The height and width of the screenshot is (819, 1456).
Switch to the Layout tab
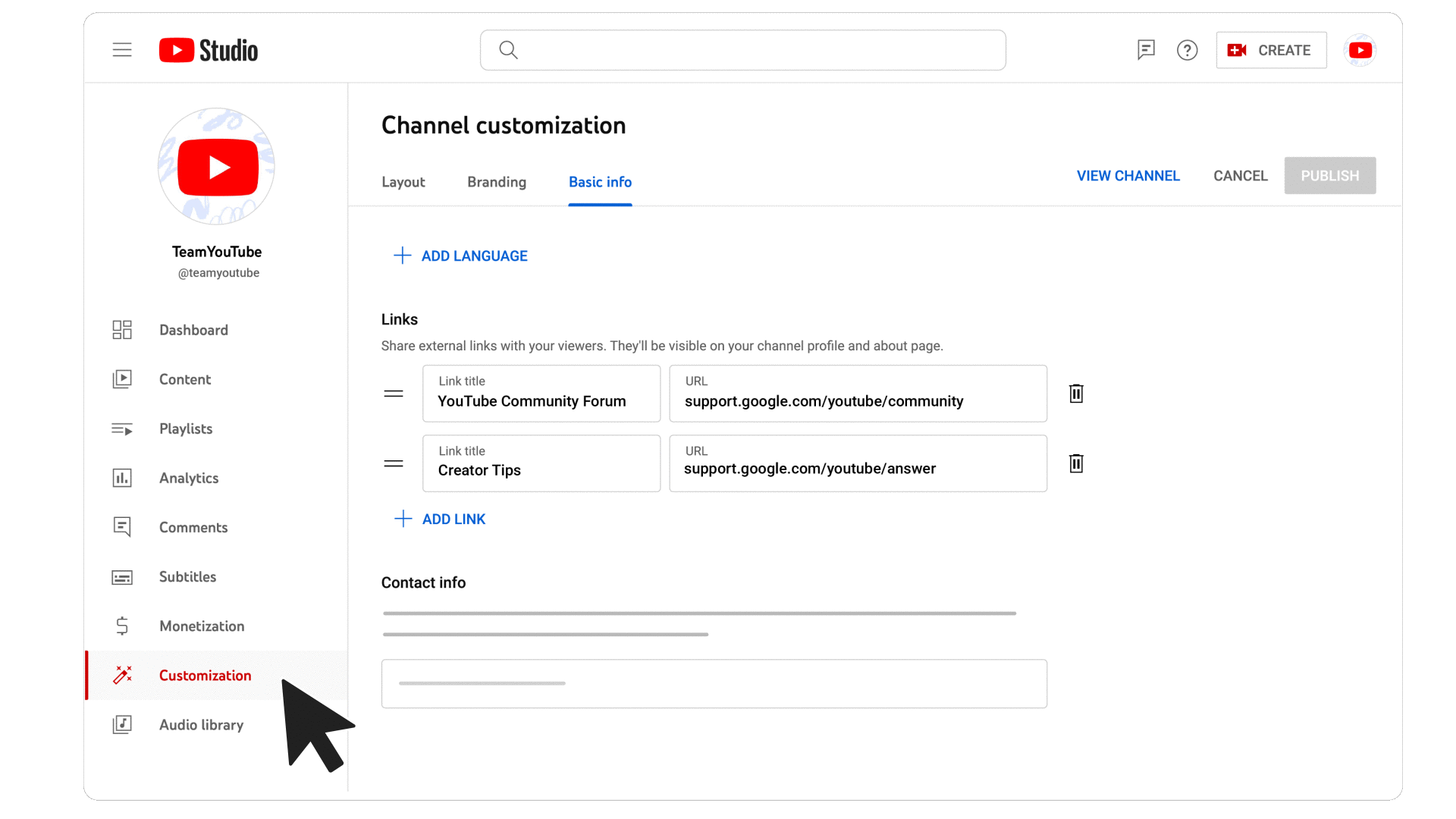pos(403,182)
